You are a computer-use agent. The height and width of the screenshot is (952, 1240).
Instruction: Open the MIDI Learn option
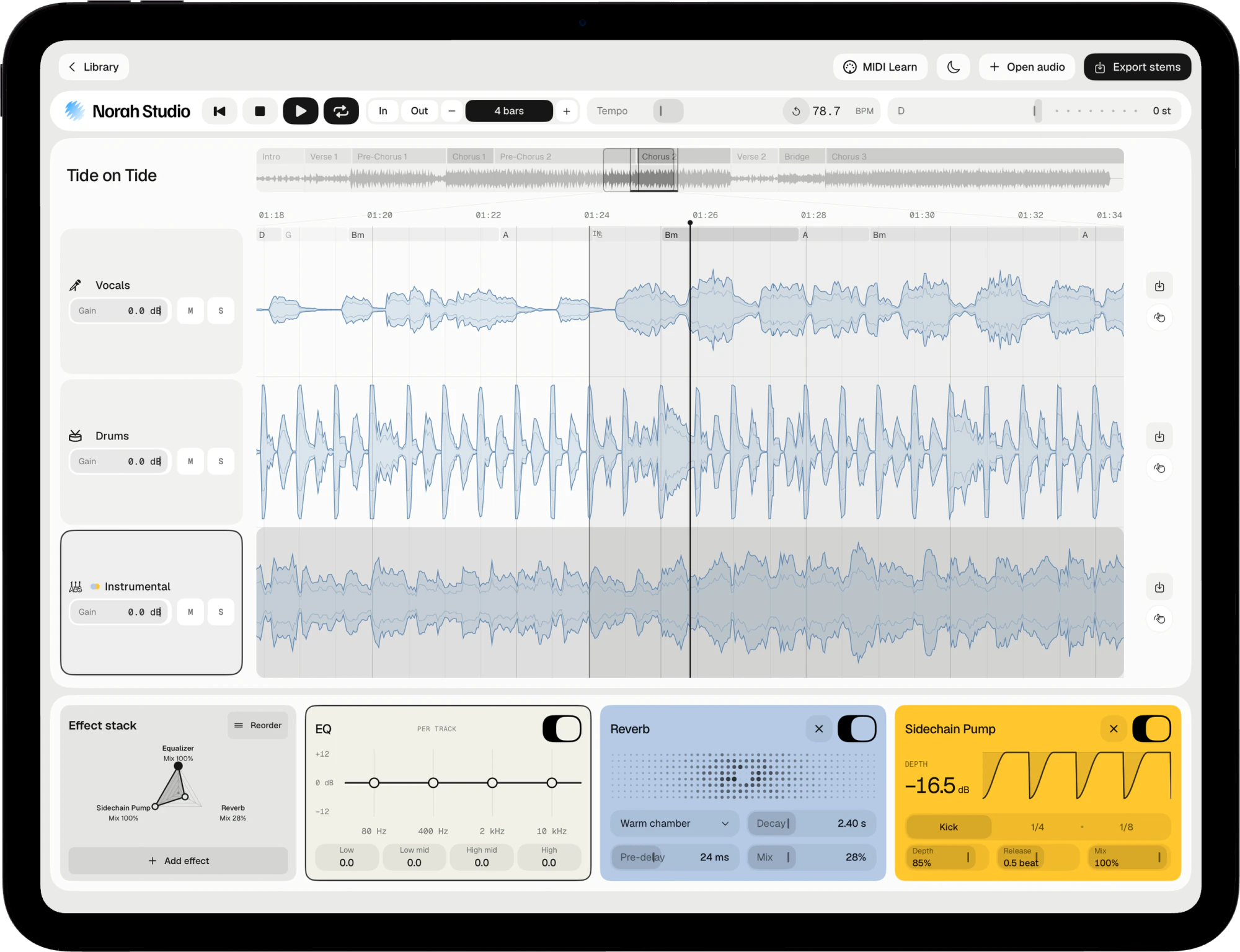click(x=880, y=67)
